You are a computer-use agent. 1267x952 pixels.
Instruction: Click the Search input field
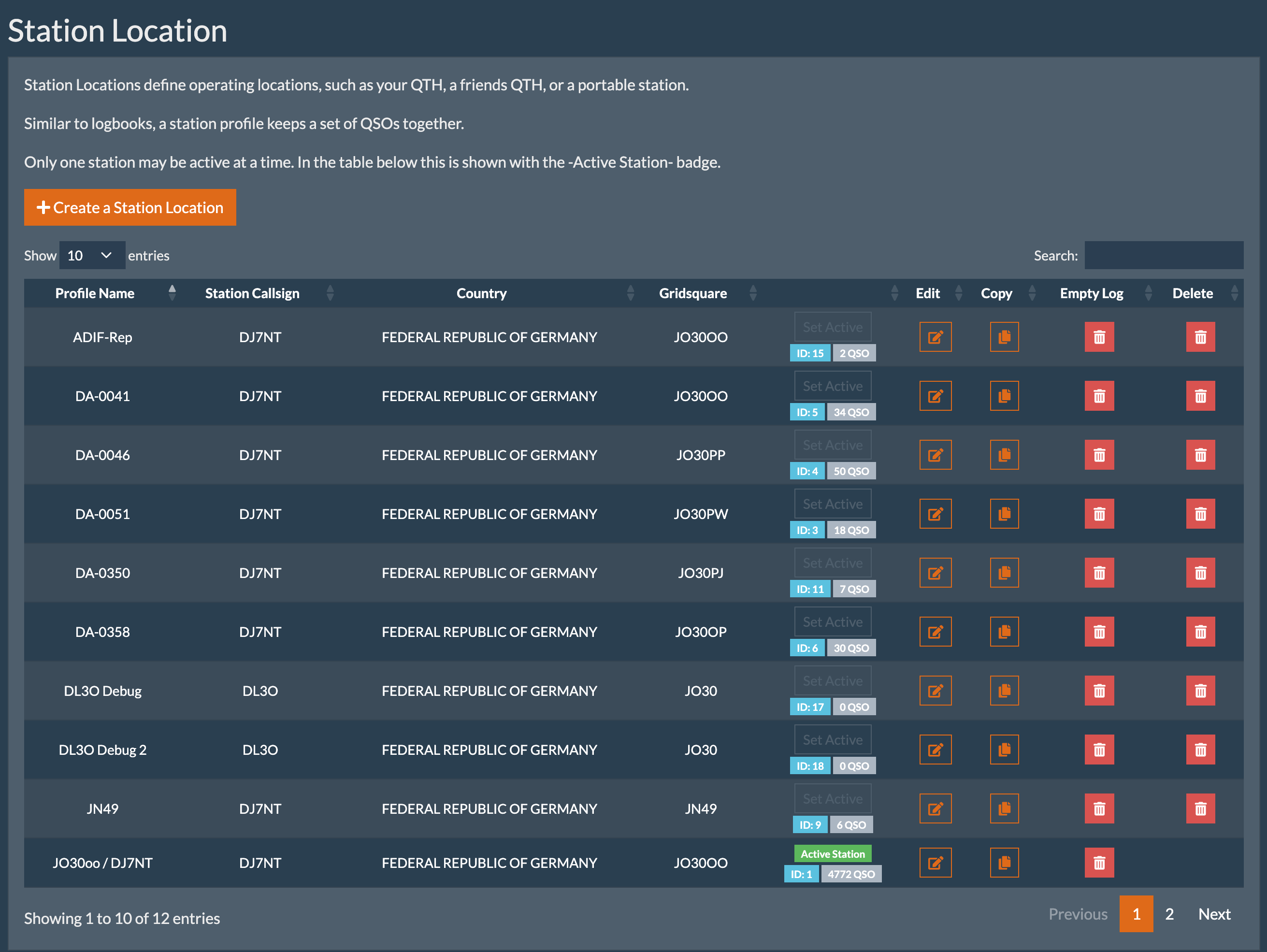pos(1164,256)
